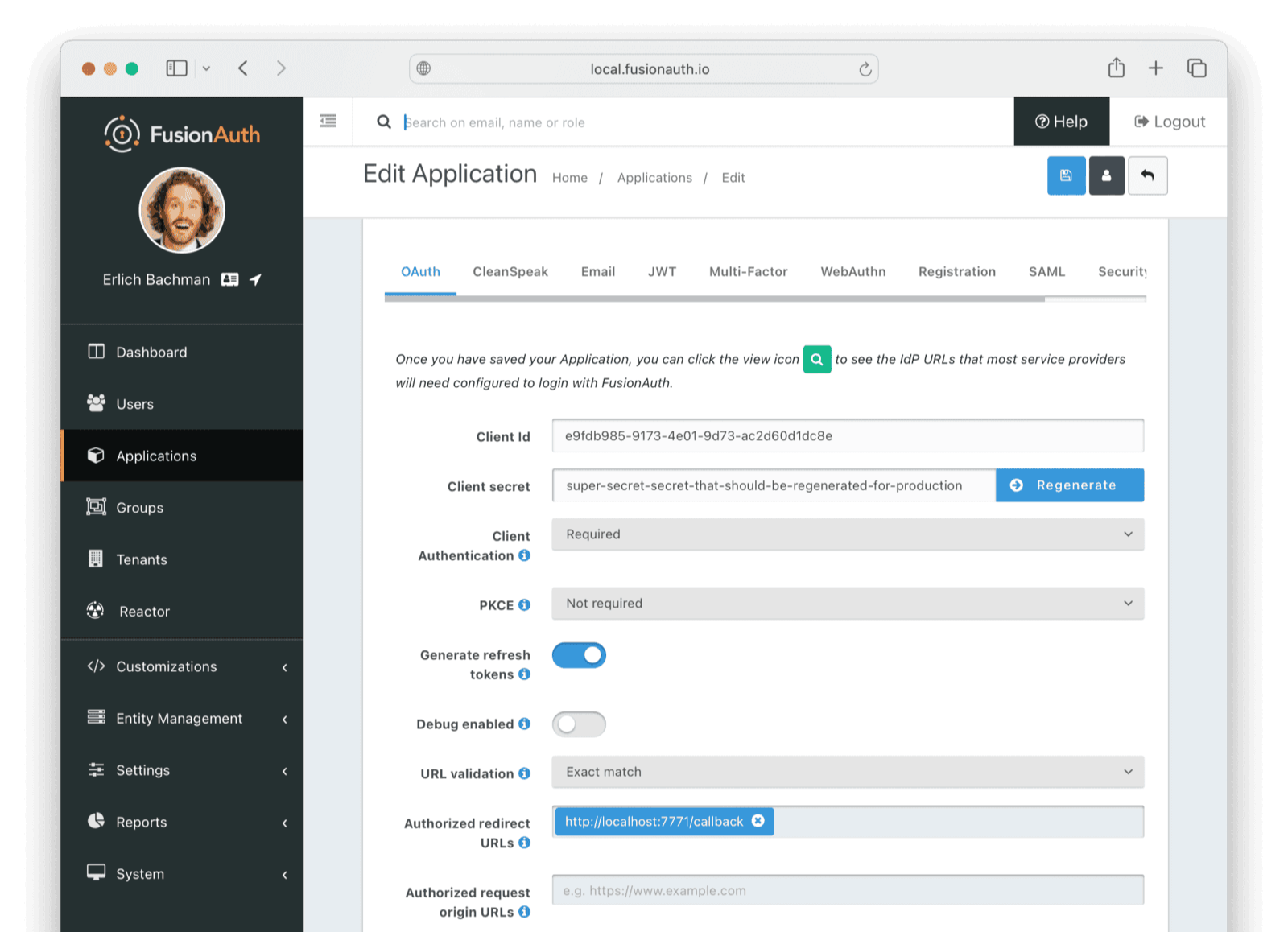Toggle Debug enabled switch
1288x932 pixels.
tap(579, 724)
